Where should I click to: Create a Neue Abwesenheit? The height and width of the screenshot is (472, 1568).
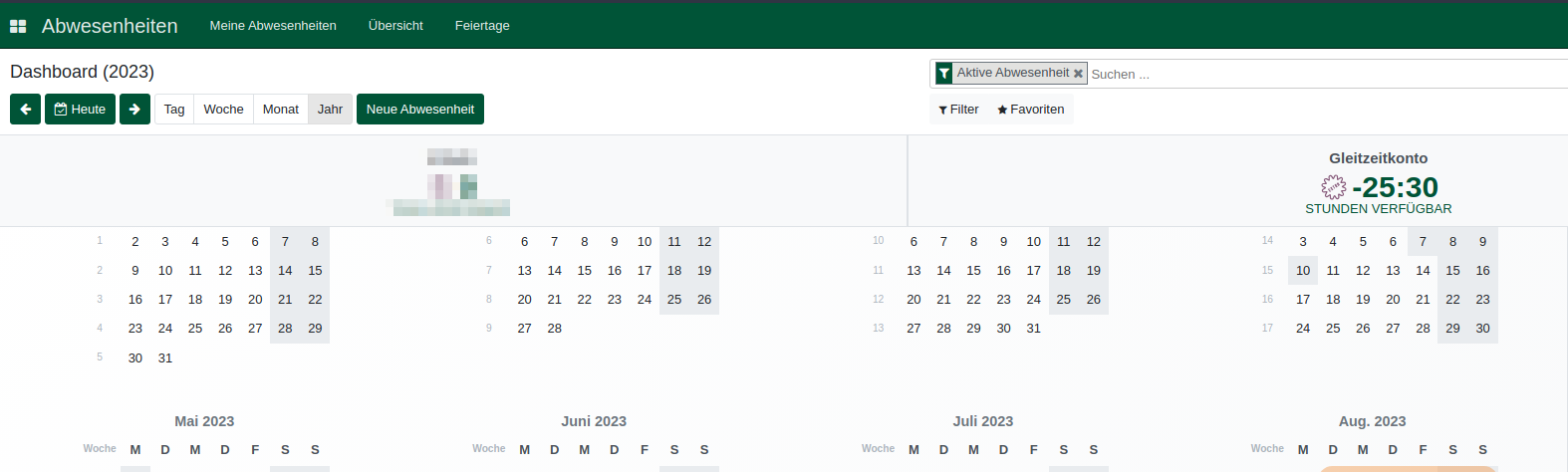pyautogui.click(x=420, y=110)
